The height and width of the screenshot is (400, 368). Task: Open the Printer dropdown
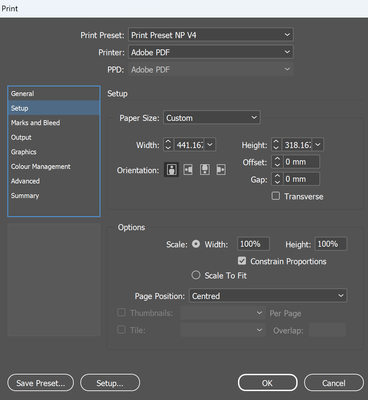211,52
